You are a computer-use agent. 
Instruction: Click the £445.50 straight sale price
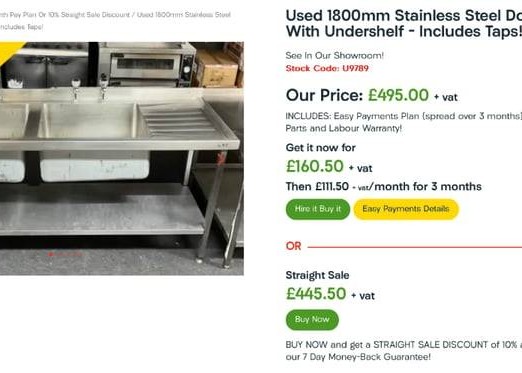[316, 294]
